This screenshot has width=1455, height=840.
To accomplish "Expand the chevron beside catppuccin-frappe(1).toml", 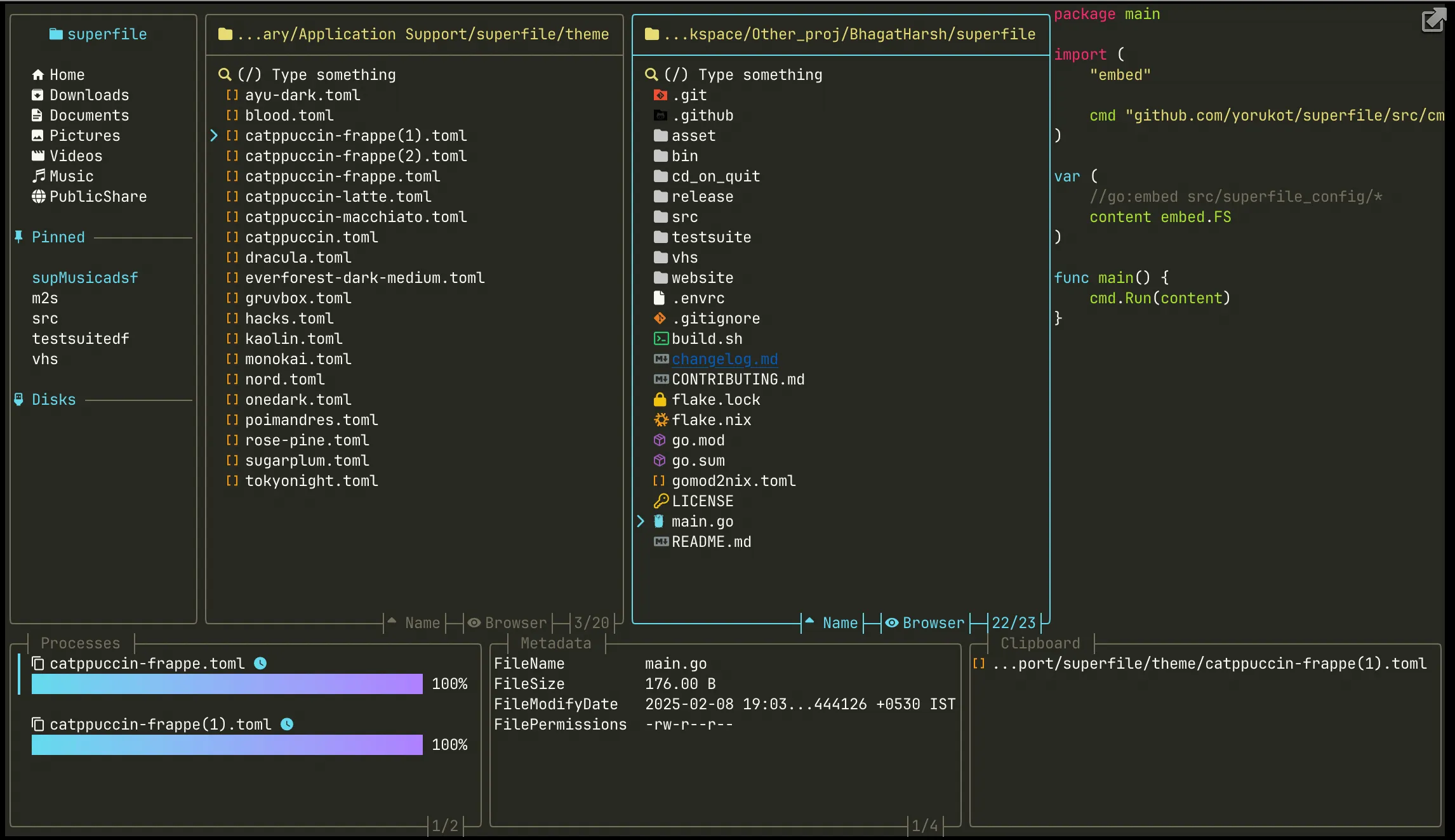I will click(214, 135).
